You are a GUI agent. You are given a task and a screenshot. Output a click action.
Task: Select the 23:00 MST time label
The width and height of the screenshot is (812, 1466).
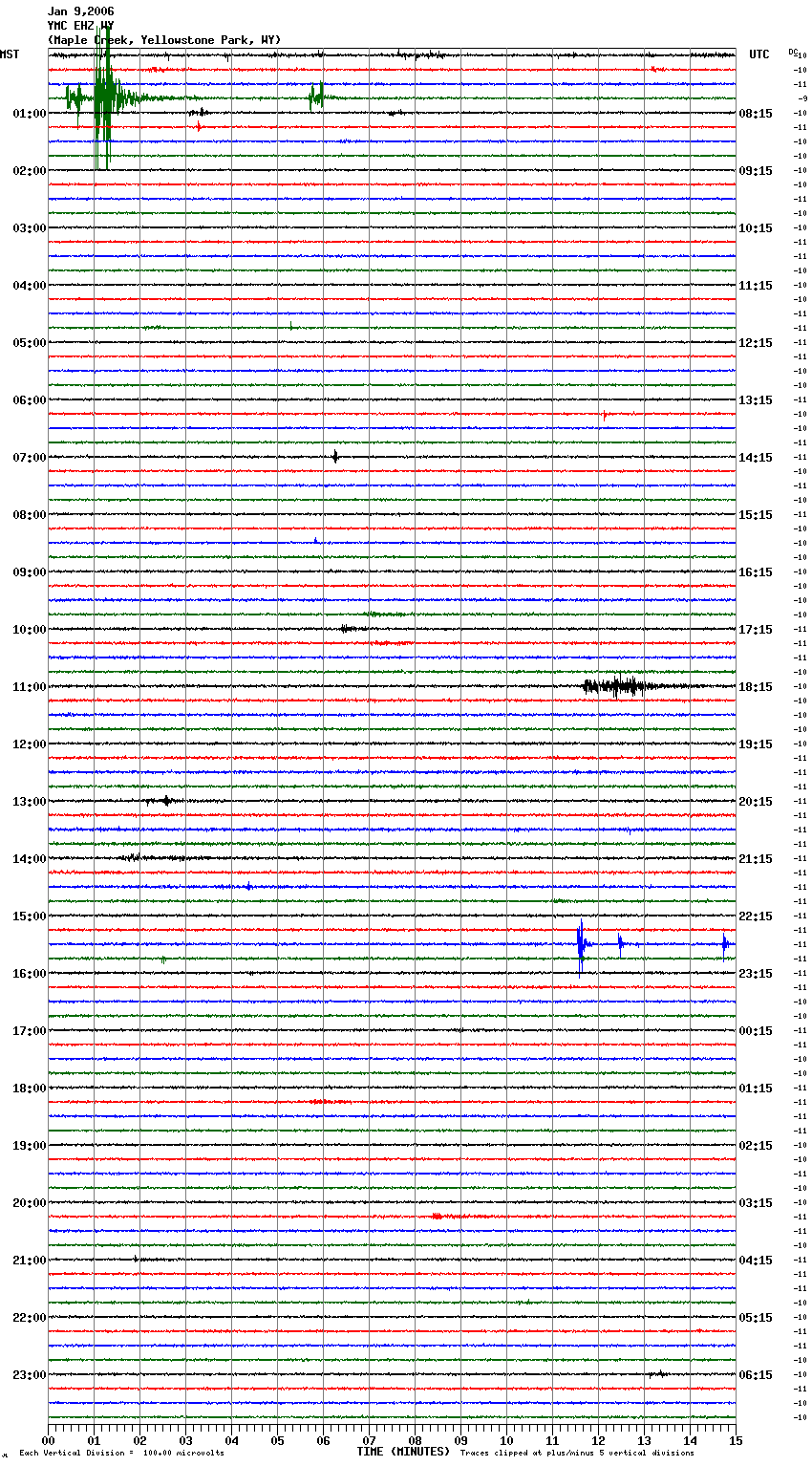(30, 1375)
